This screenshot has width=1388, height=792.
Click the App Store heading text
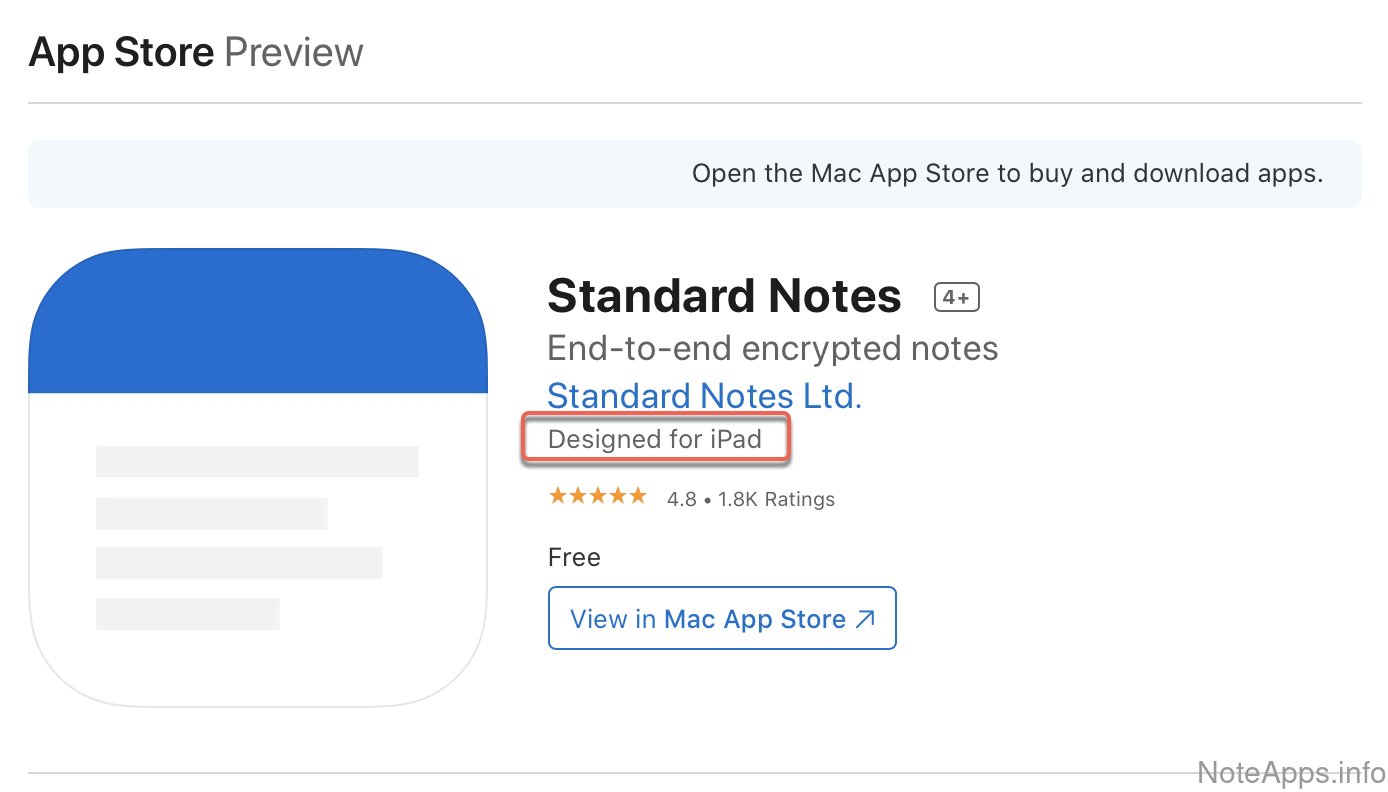(x=121, y=52)
